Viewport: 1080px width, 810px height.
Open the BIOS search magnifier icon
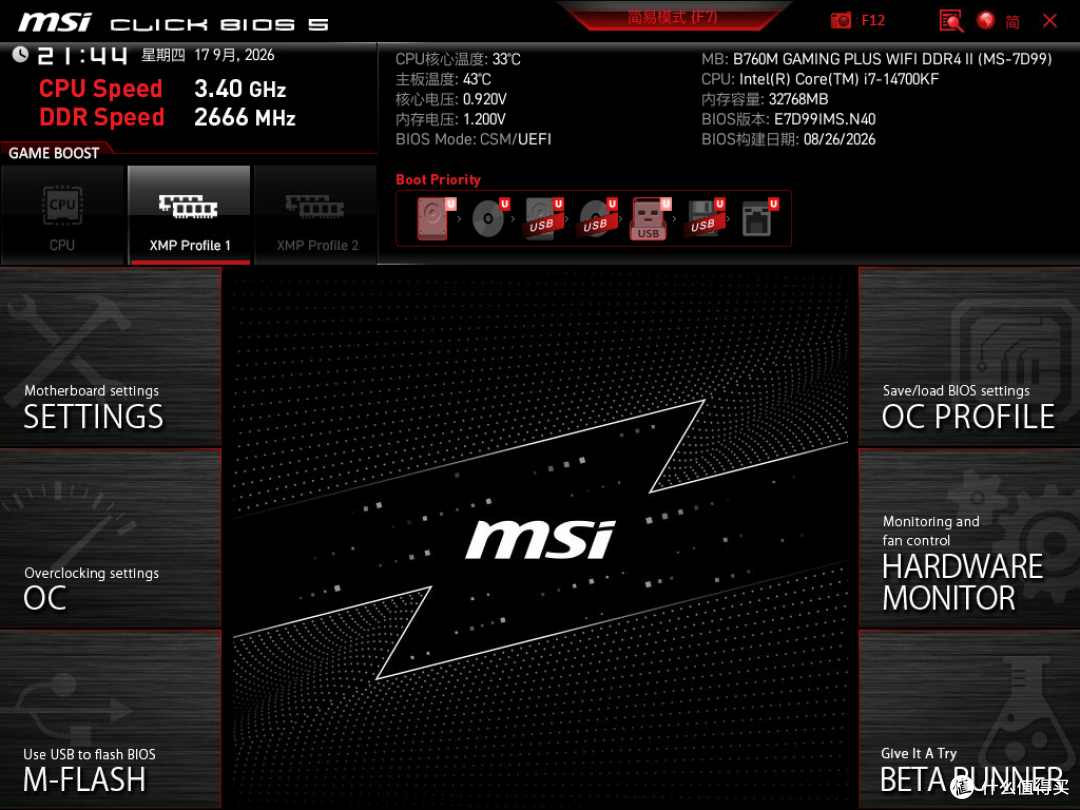coord(951,21)
